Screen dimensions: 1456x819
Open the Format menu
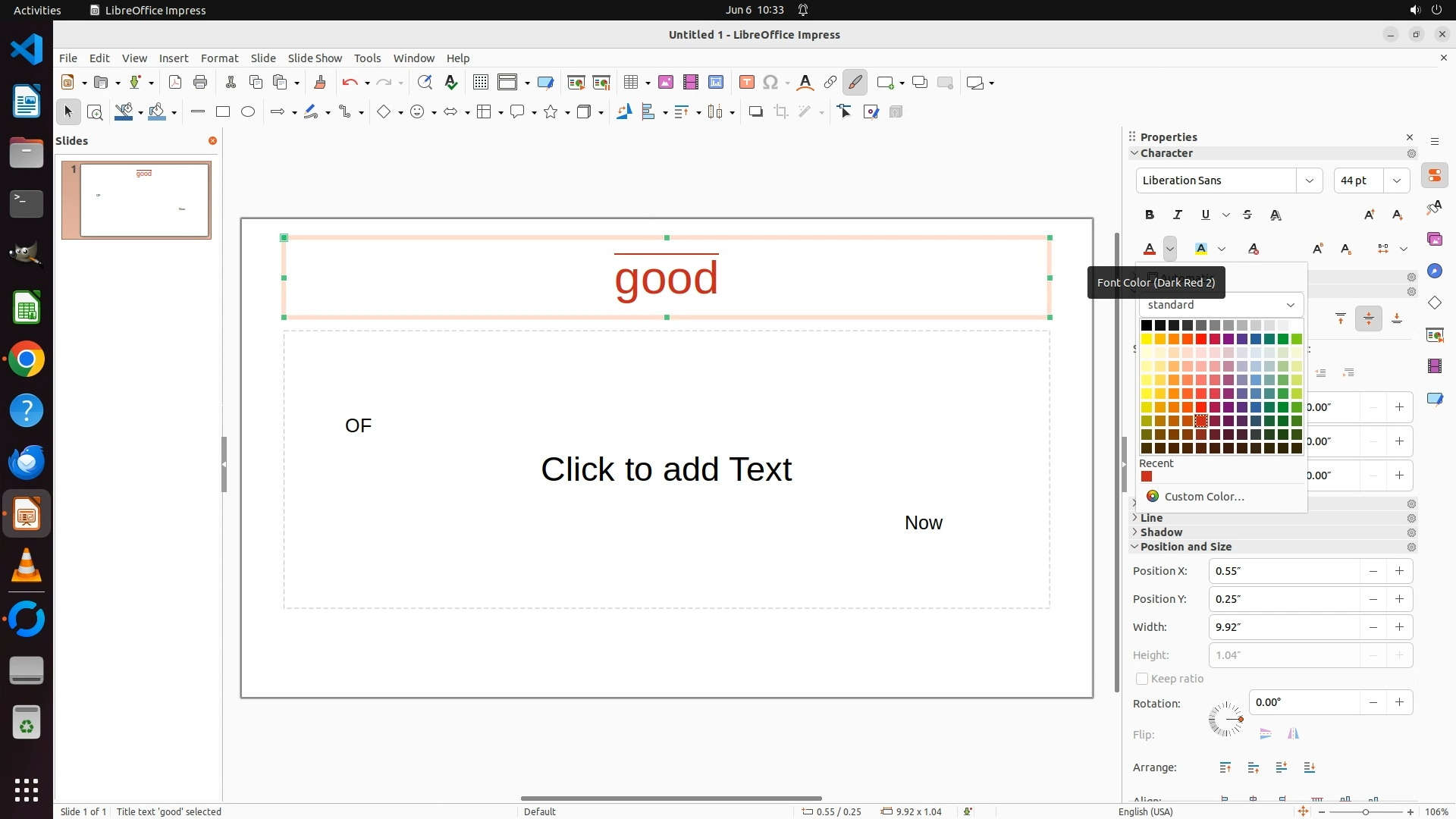tap(219, 58)
